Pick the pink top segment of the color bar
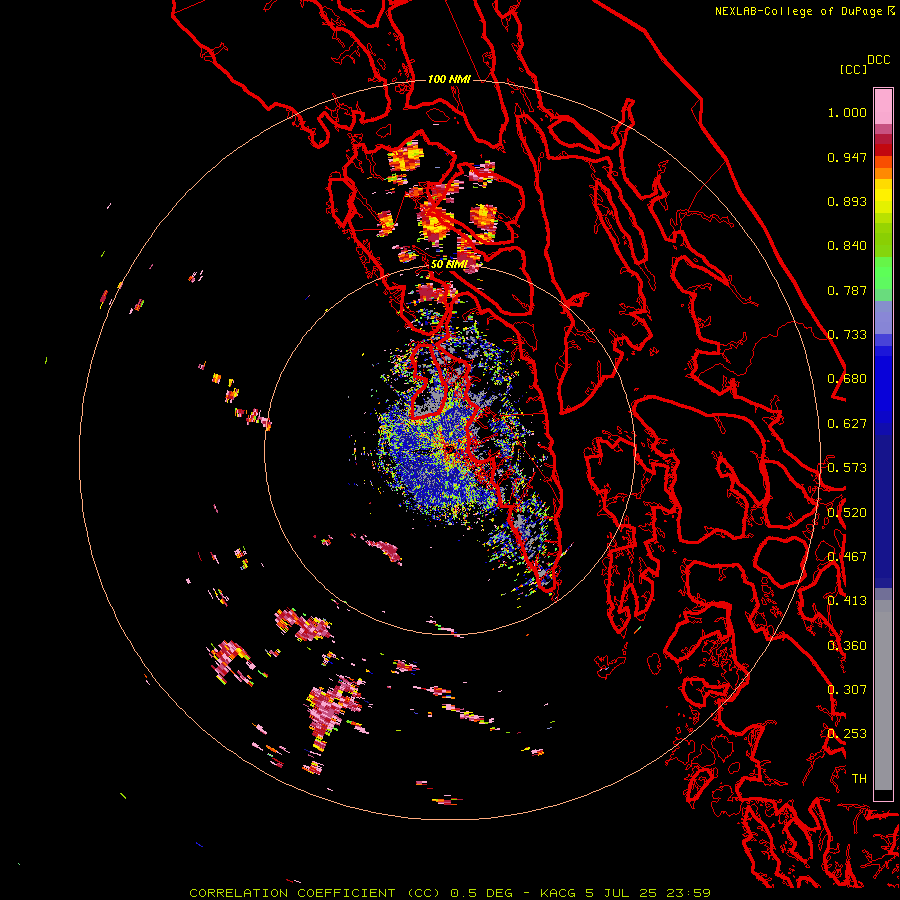The height and width of the screenshot is (900, 900). [883, 106]
